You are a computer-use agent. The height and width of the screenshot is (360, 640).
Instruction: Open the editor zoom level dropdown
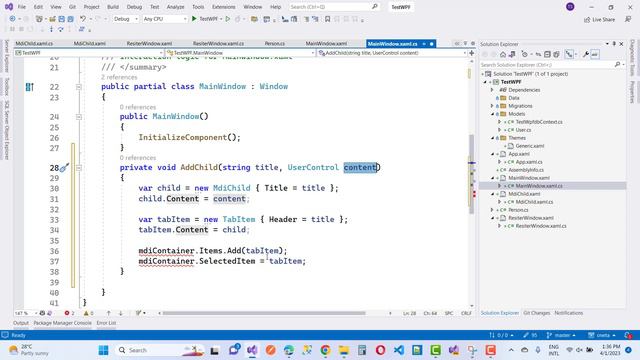point(26,313)
